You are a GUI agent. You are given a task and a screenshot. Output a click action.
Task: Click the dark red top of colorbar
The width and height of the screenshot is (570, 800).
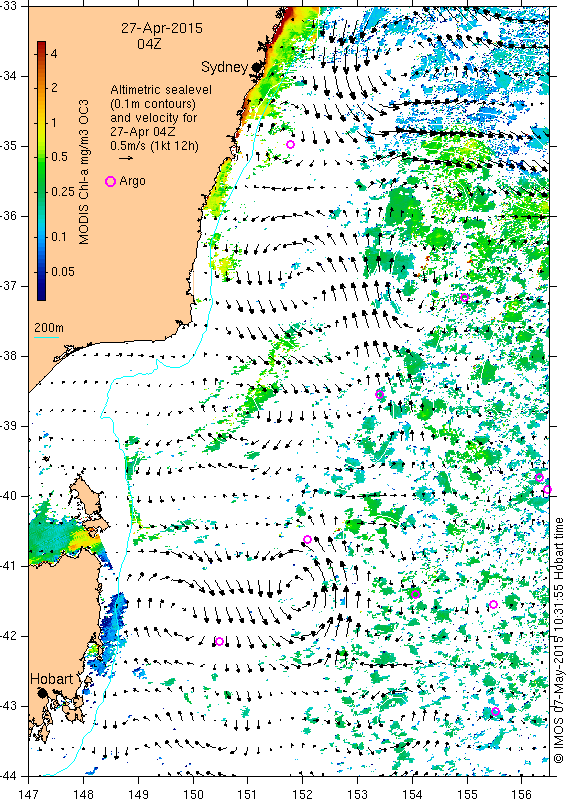[41, 45]
